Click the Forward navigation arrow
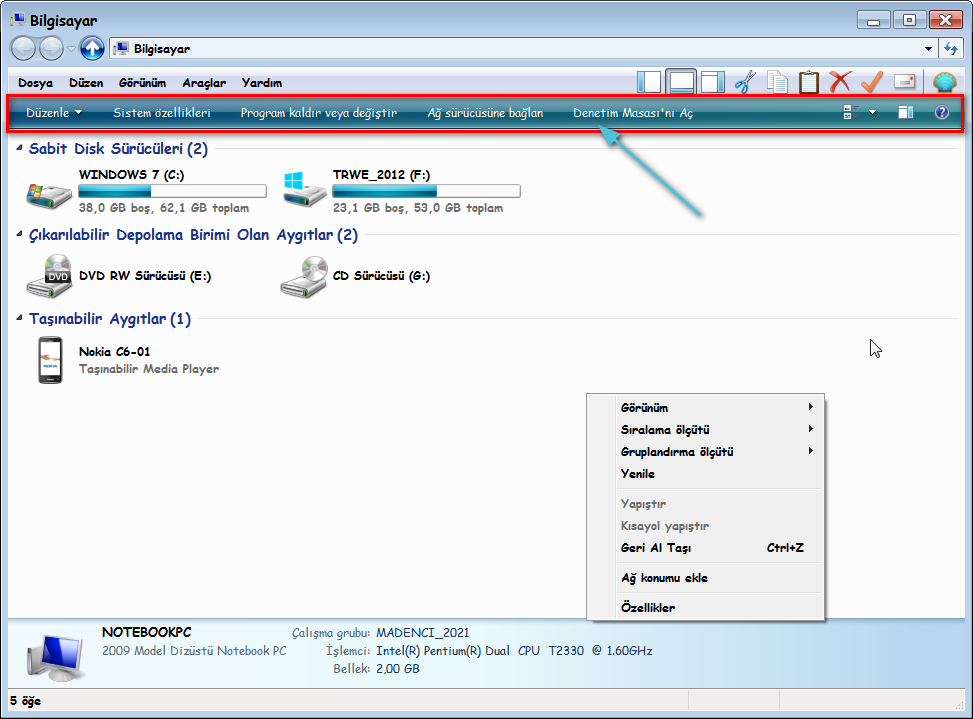 51,48
